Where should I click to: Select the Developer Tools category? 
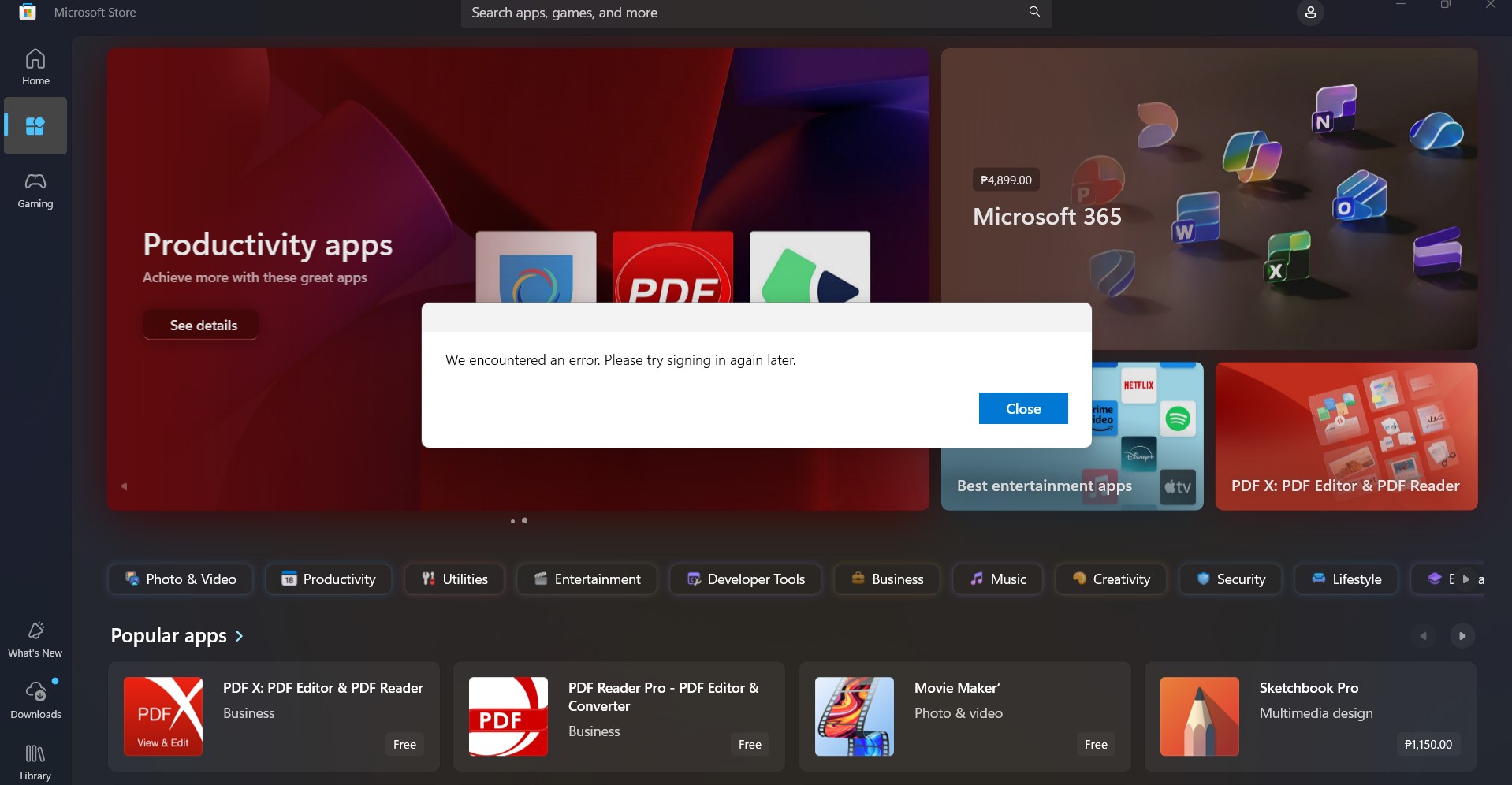pos(745,579)
